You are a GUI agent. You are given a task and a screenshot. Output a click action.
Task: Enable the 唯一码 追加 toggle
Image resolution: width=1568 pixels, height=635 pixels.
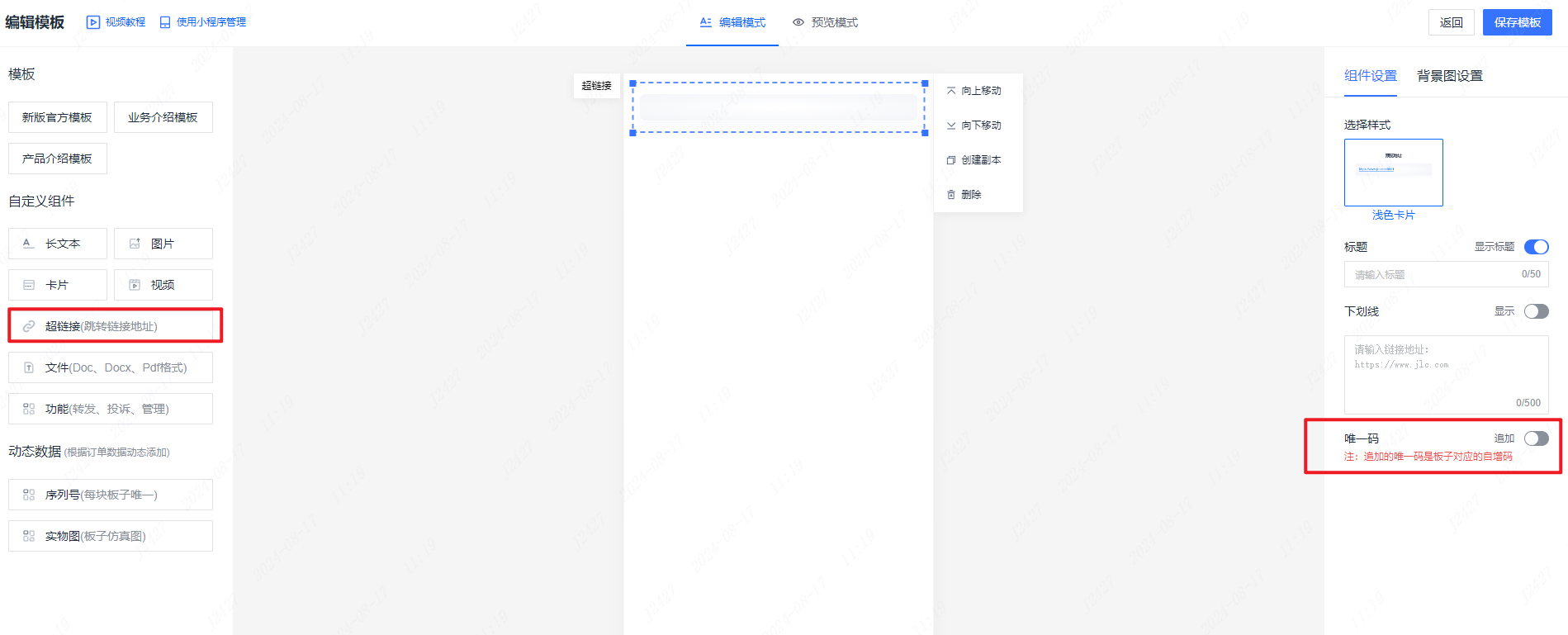point(1536,438)
